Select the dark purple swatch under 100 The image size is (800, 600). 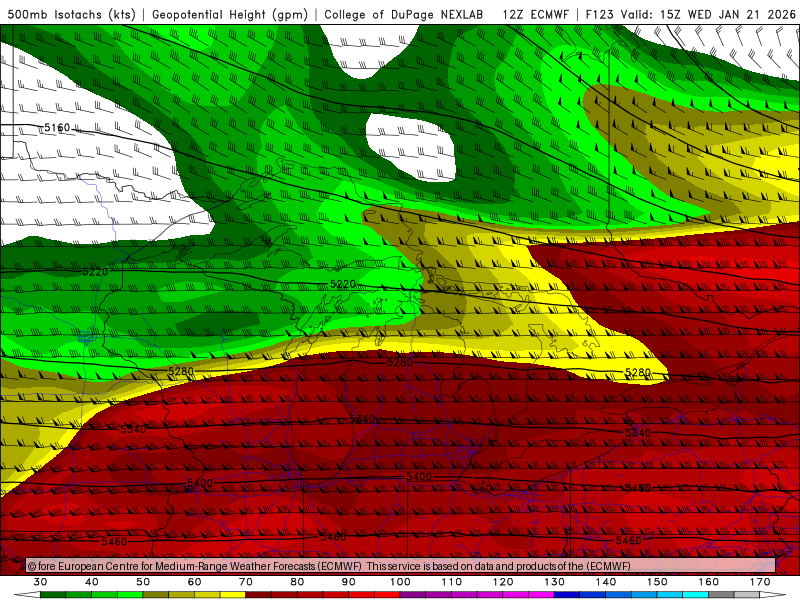[413, 595]
